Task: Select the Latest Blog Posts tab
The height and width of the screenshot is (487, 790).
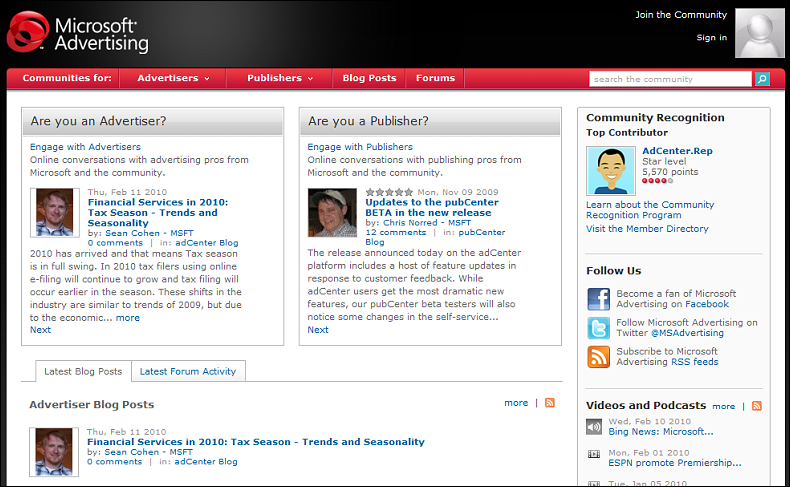Action: tap(83, 371)
